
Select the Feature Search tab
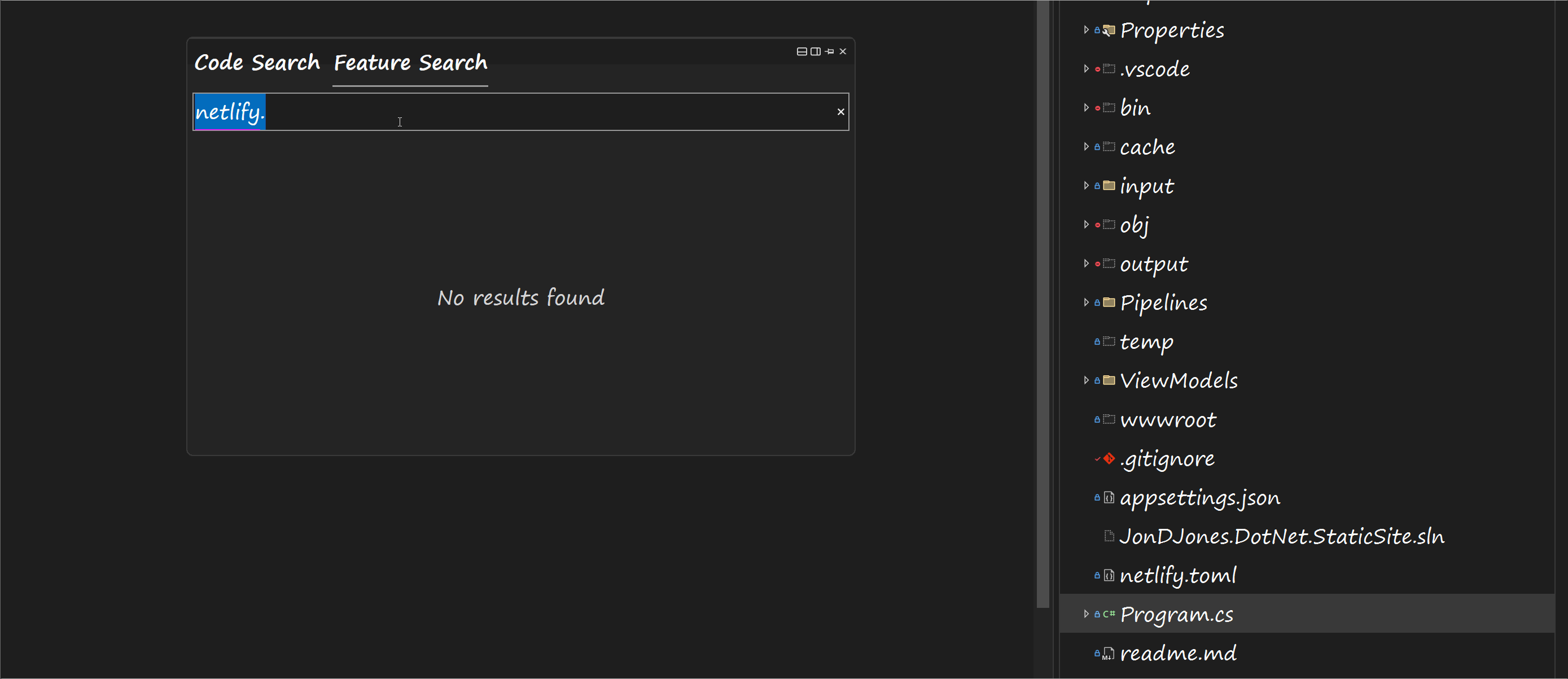[410, 63]
